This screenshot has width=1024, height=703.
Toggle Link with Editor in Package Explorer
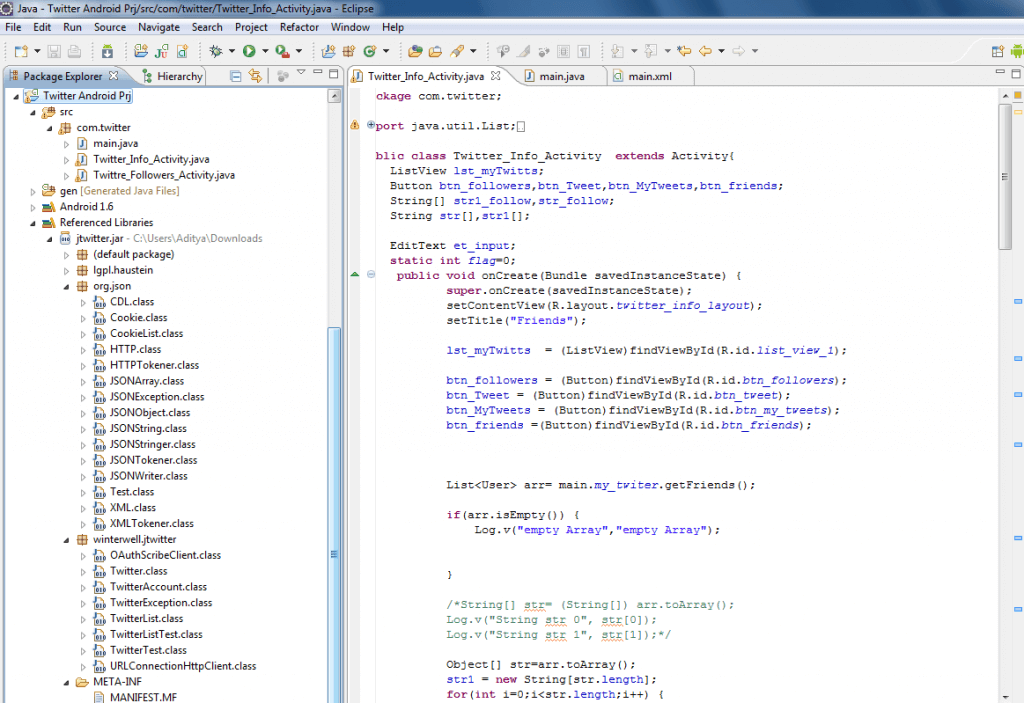click(256, 75)
